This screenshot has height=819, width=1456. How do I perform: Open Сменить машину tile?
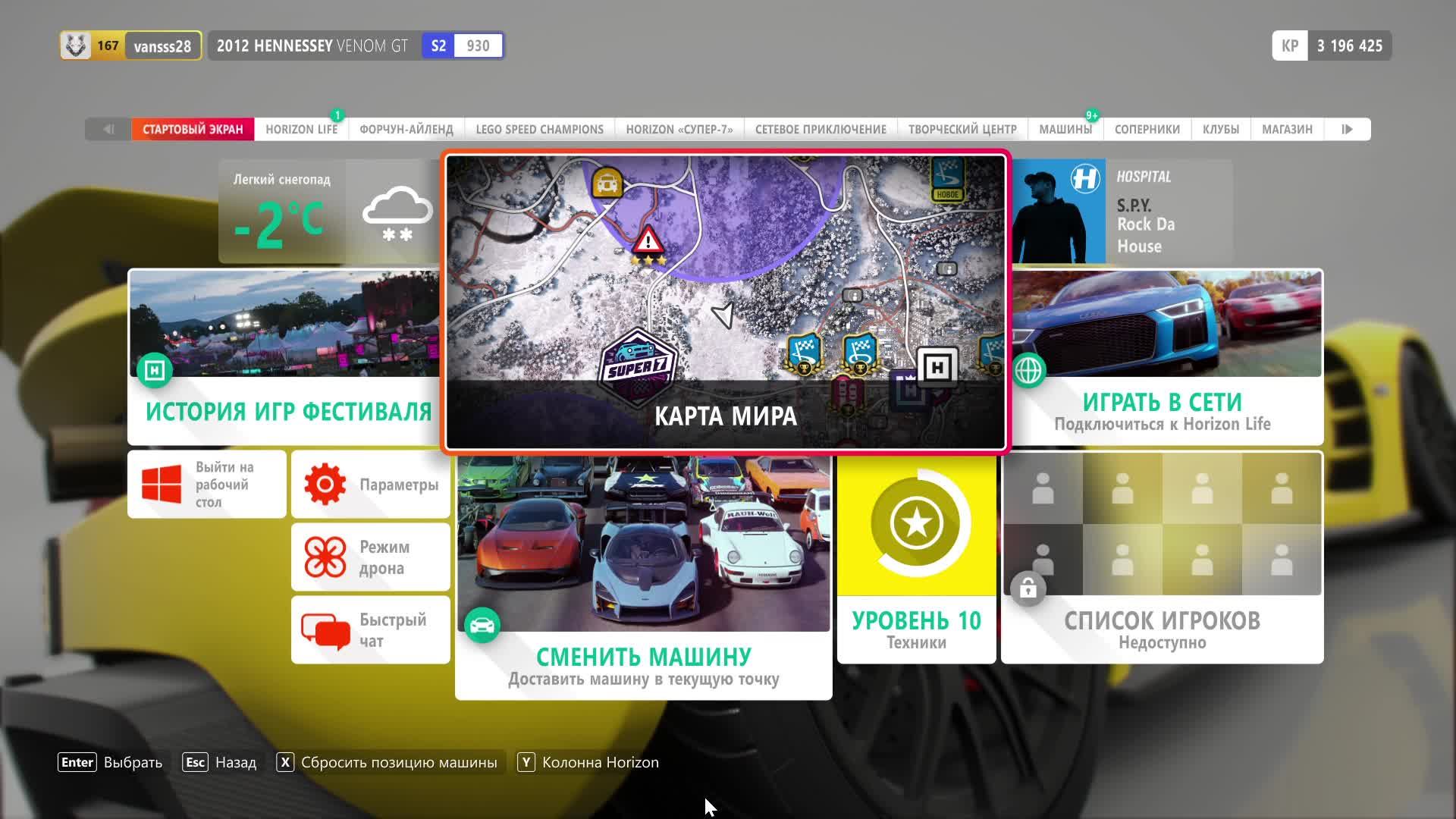click(644, 578)
